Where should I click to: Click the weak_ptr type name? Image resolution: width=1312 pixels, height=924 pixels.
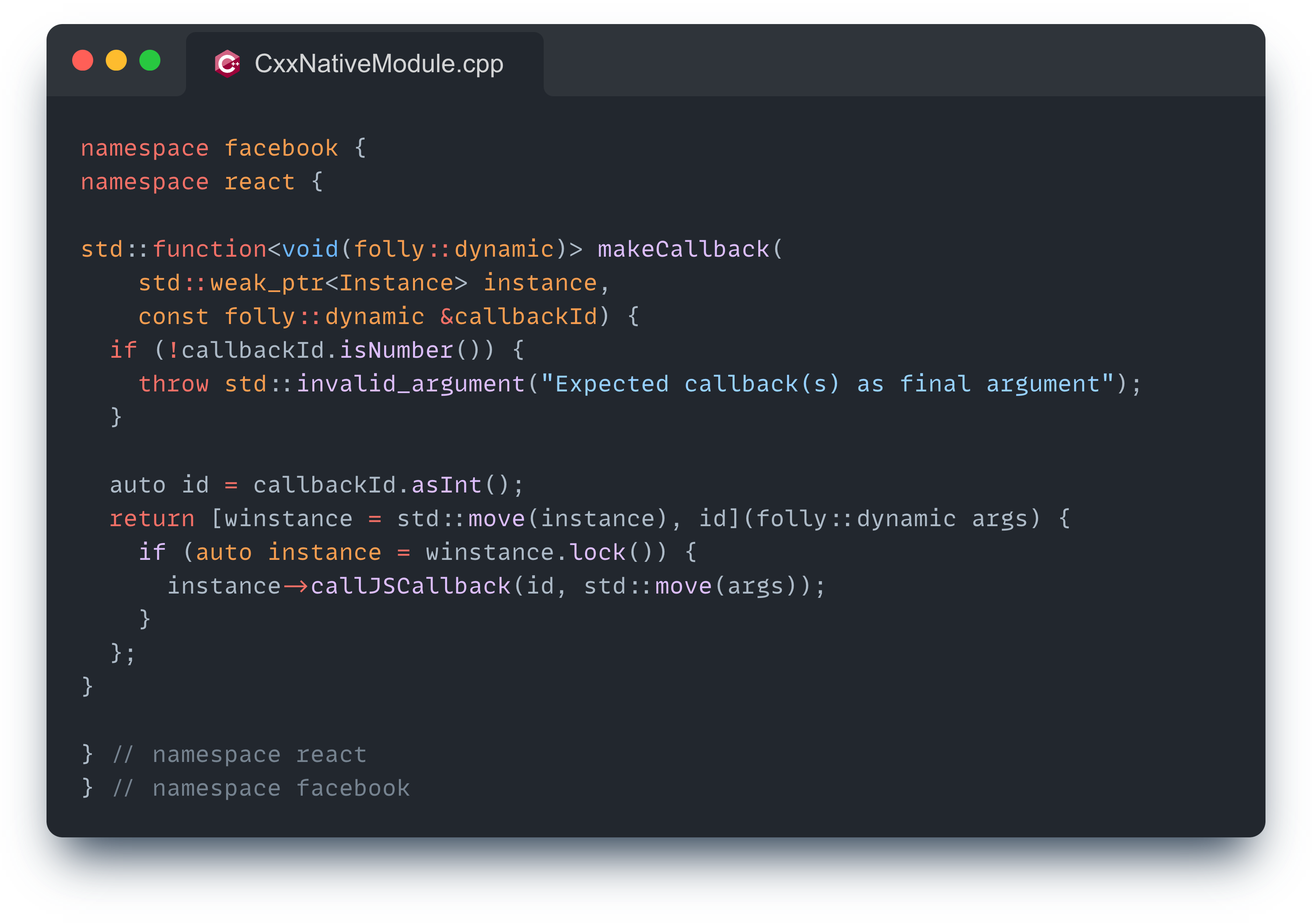point(267,283)
